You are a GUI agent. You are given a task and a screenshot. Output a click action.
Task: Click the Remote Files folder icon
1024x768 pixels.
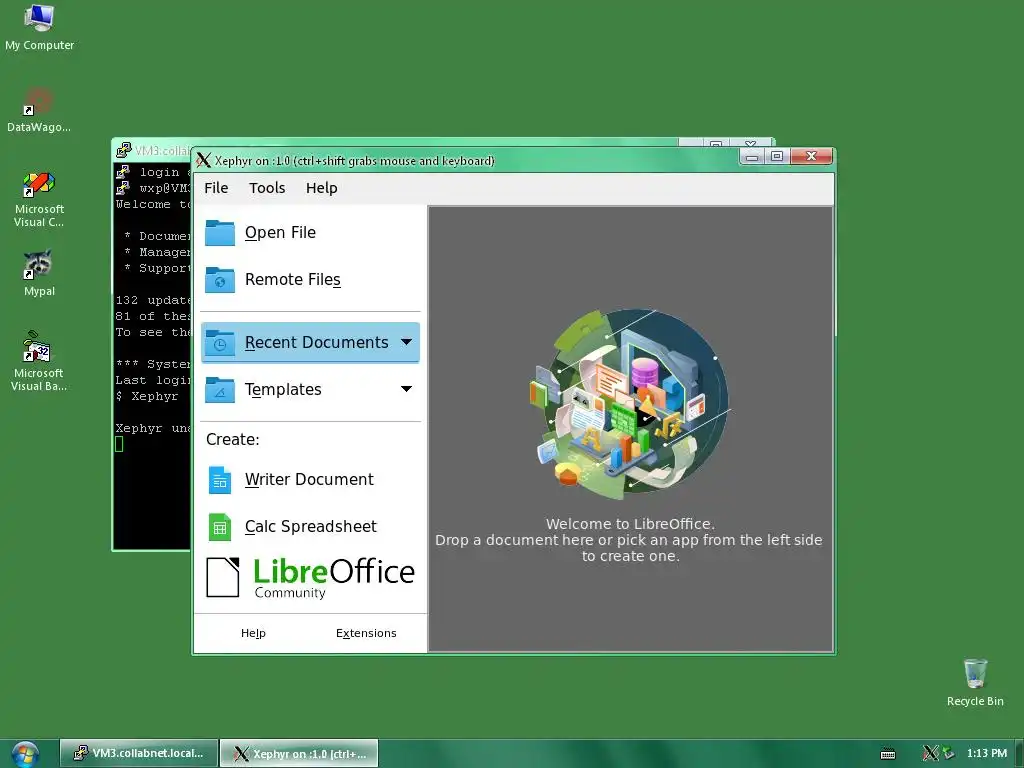(x=220, y=280)
